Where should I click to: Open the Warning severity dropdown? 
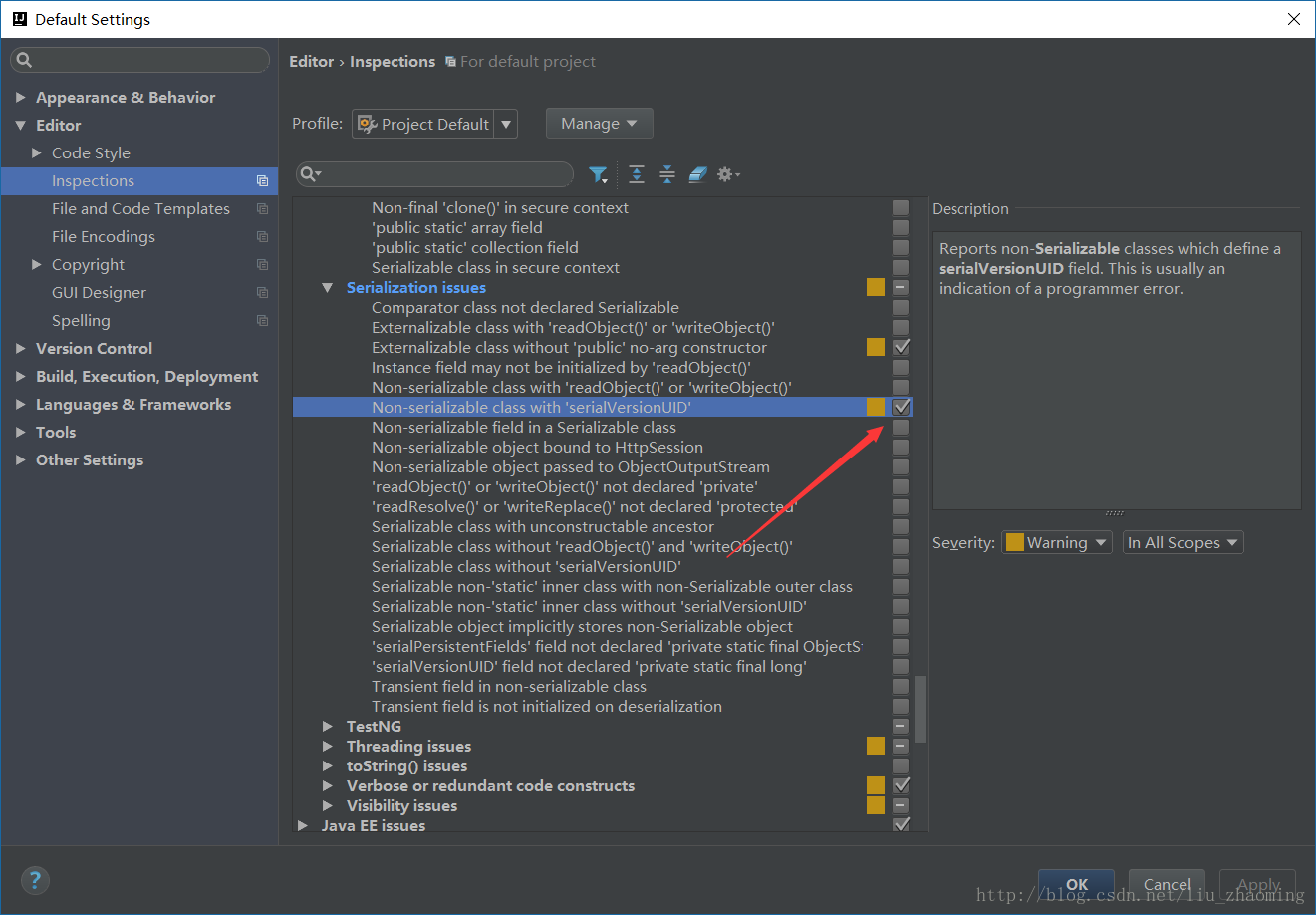[x=1057, y=542]
